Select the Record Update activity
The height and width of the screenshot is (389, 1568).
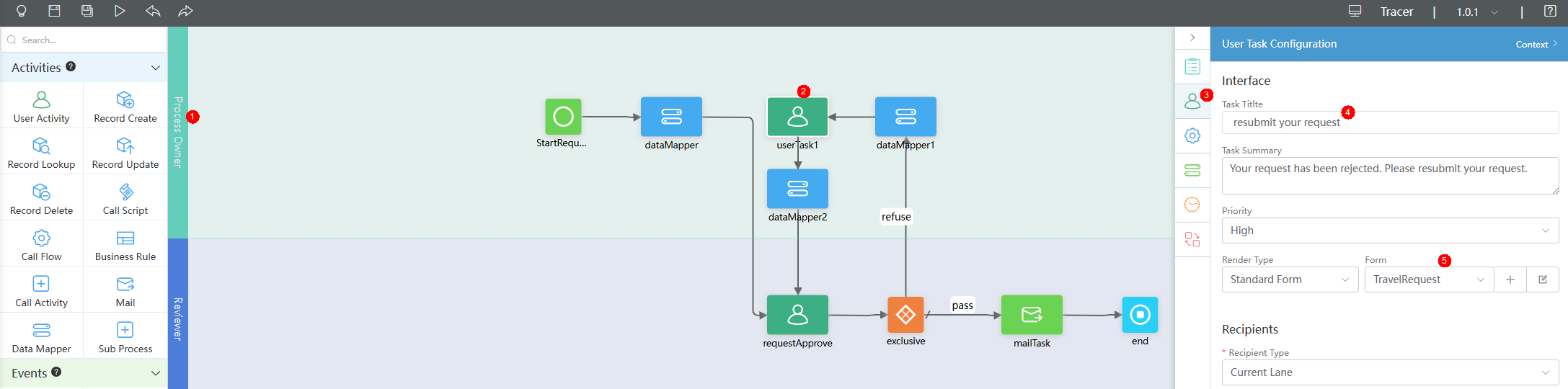[x=125, y=152]
